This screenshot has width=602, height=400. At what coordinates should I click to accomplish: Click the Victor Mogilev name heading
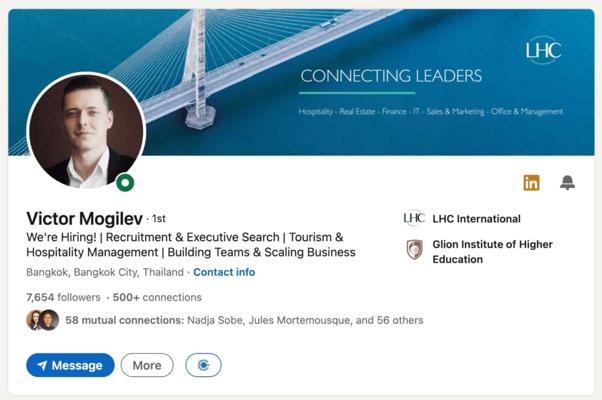(84, 218)
